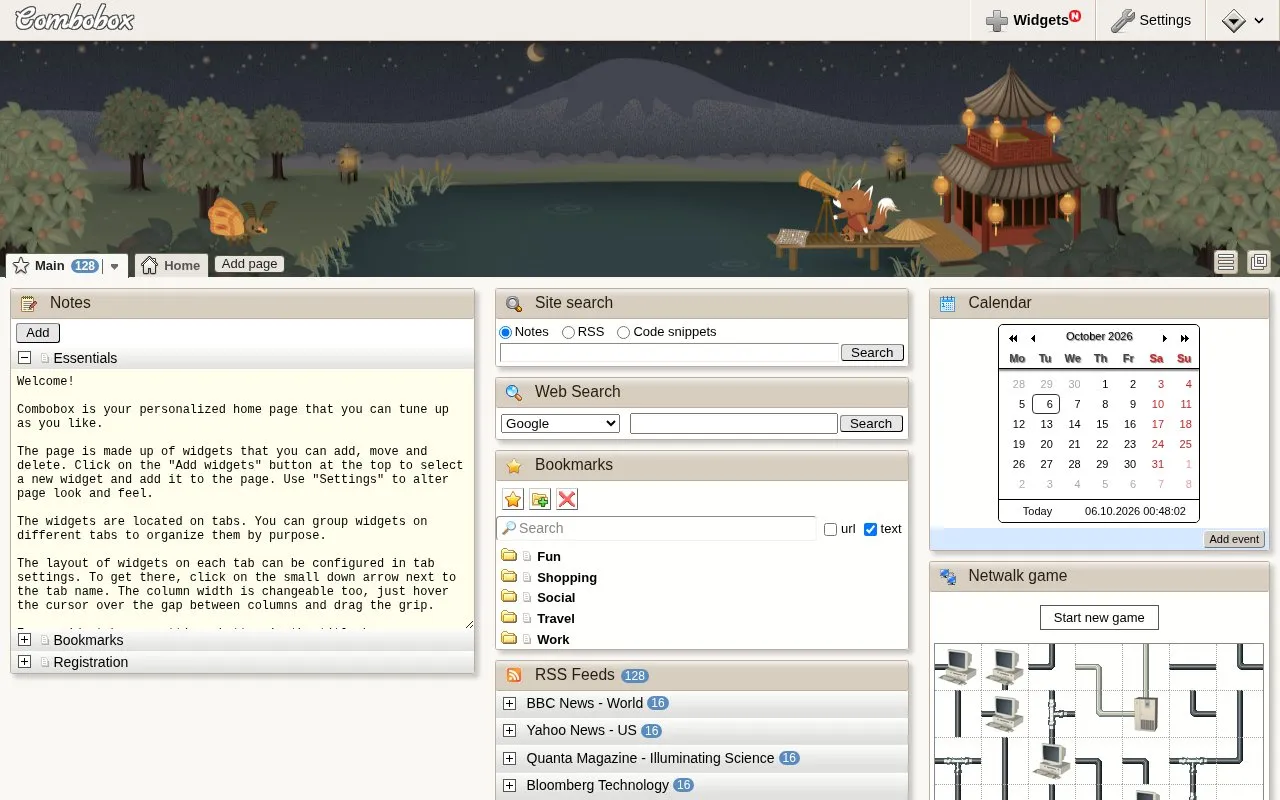
Task: Click the RSS Feeds orange icon
Action: (514, 675)
